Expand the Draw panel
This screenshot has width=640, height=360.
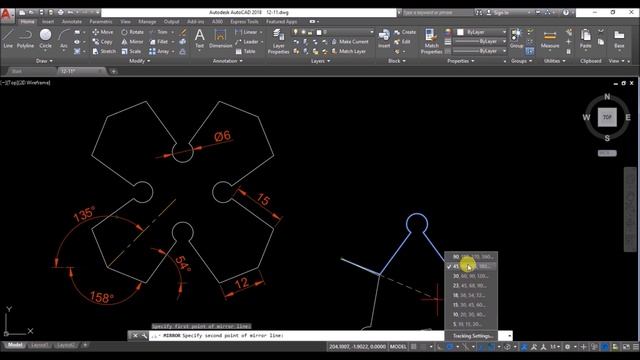click(x=44, y=61)
